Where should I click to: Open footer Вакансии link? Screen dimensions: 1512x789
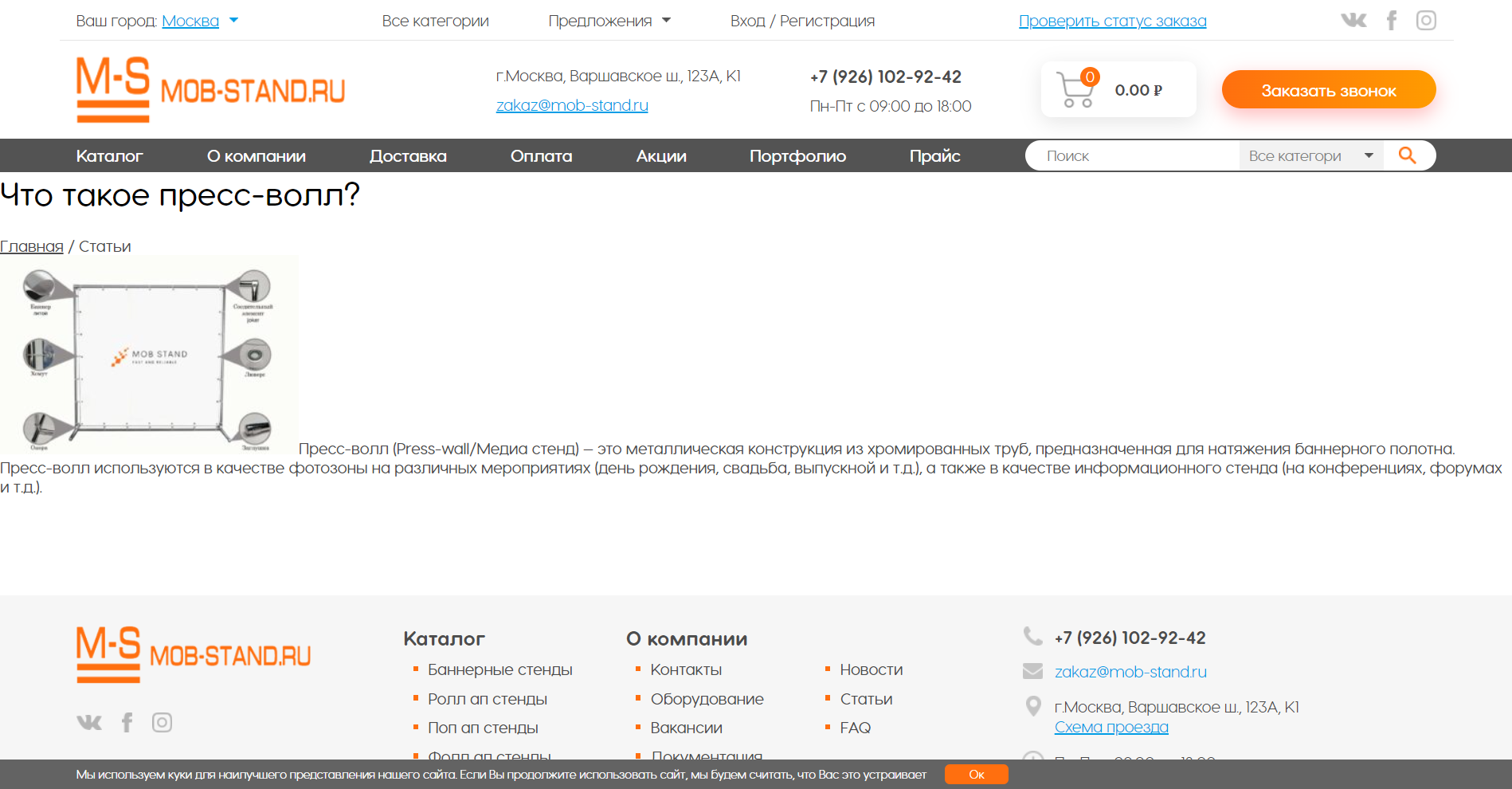(x=687, y=728)
